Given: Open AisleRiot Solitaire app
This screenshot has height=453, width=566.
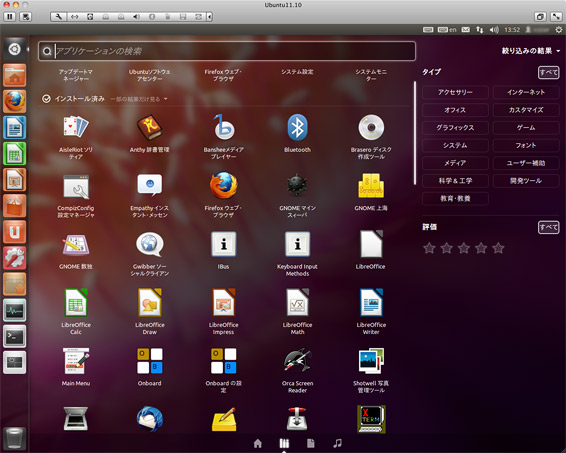Looking at the screenshot, I should click(x=75, y=126).
